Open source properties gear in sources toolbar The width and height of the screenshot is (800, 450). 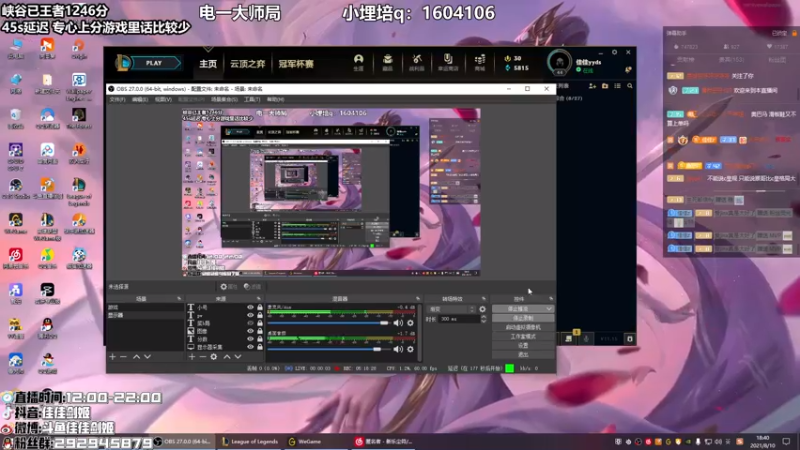coord(214,357)
